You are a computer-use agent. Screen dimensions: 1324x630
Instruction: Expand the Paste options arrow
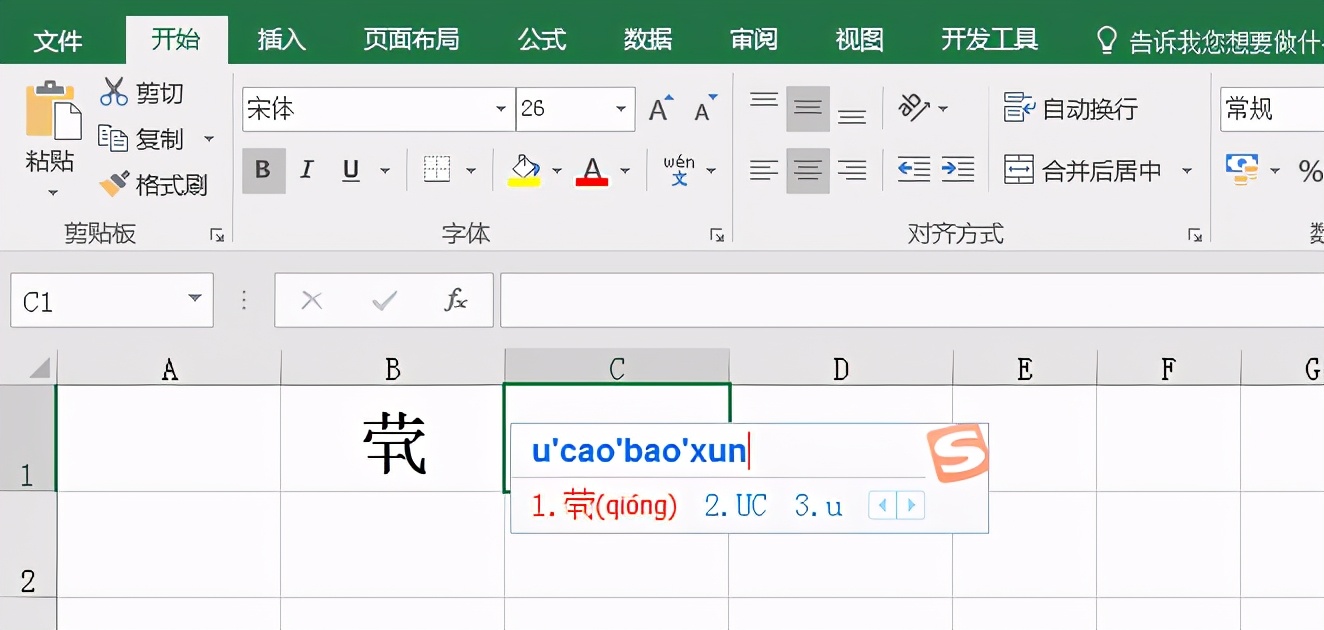pyautogui.click(x=52, y=192)
